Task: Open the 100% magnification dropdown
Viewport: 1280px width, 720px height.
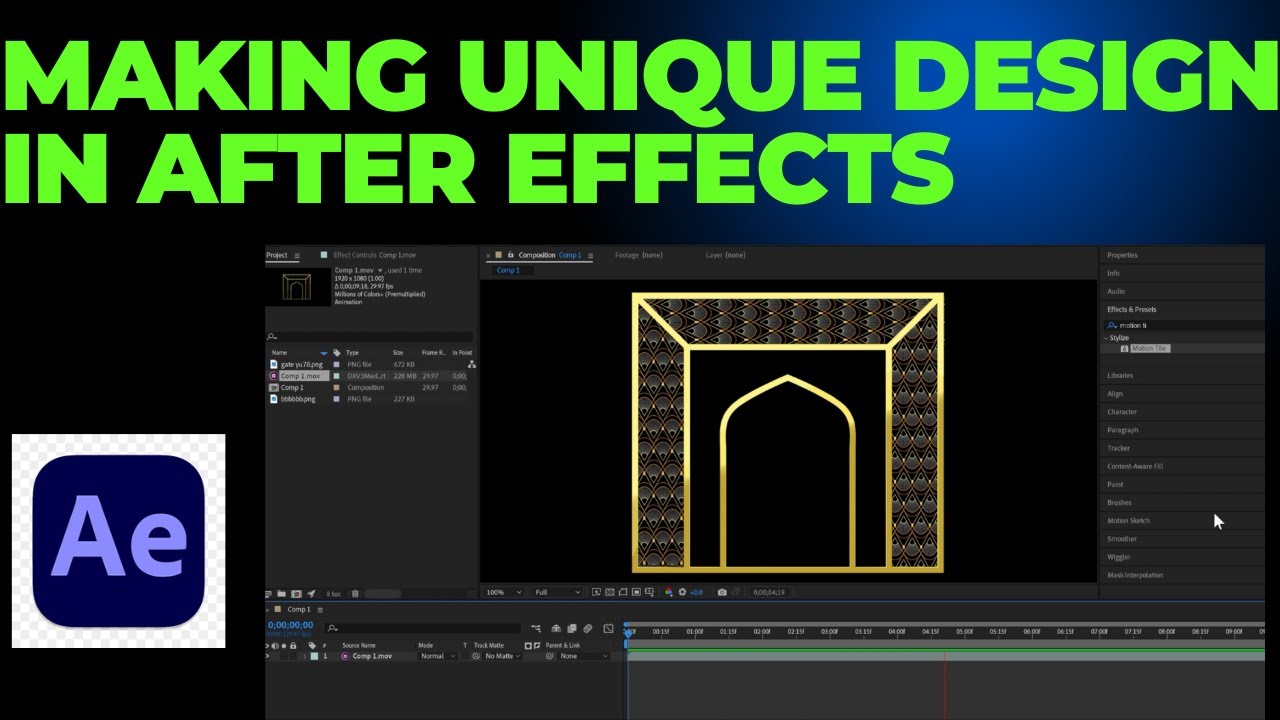Action: (x=504, y=592)
